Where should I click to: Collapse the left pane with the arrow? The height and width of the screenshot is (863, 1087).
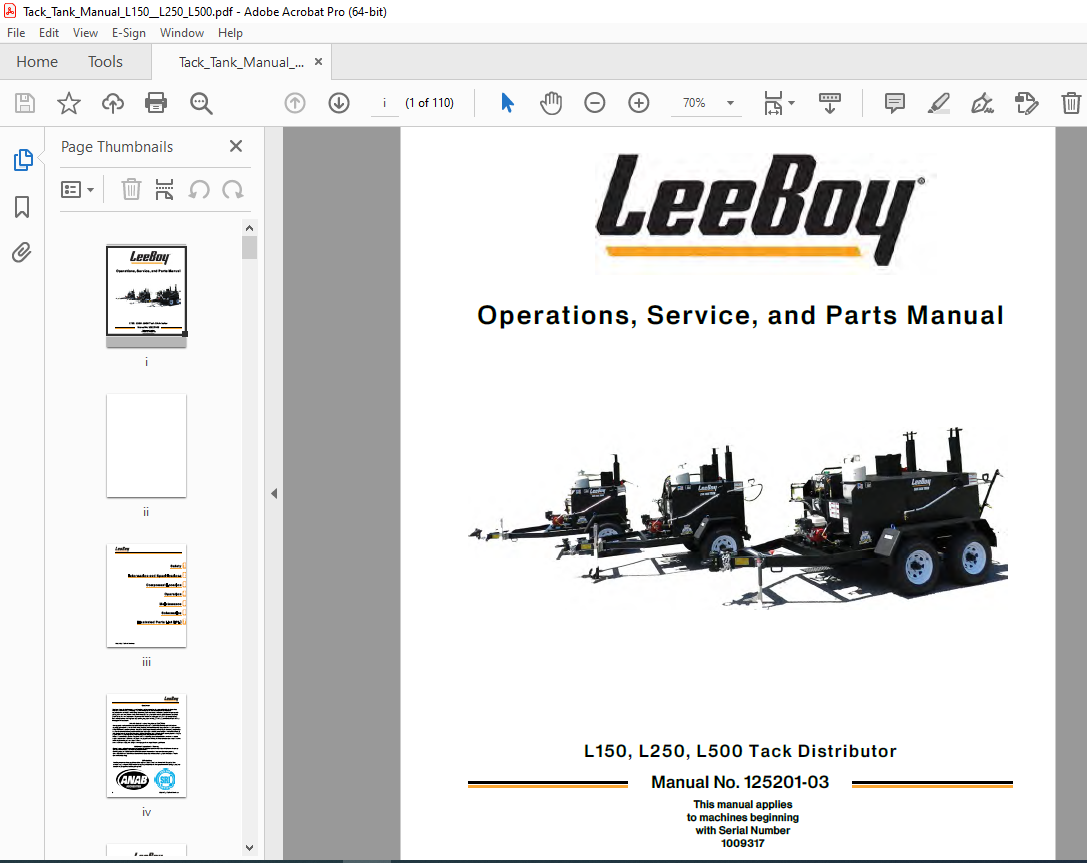tap(274, 494)
